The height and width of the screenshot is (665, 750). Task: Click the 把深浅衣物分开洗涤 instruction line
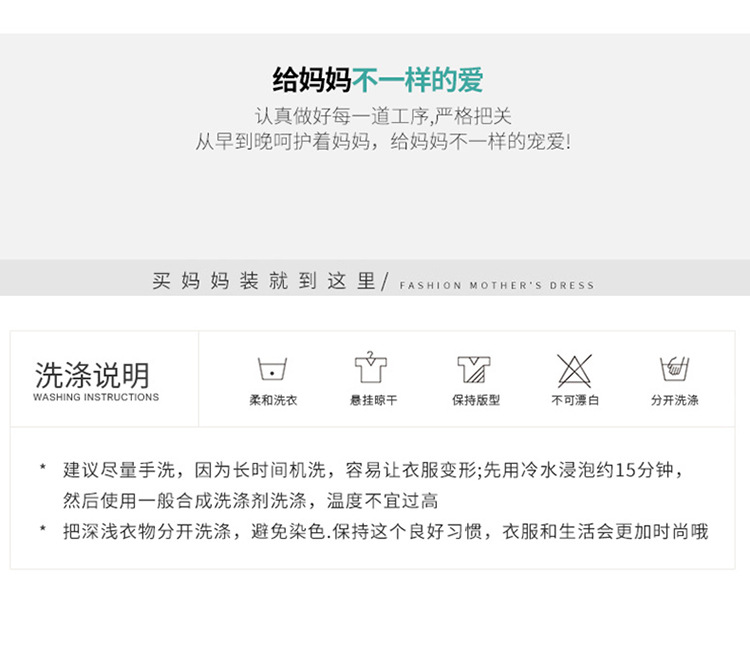click(x=386, y=532)
